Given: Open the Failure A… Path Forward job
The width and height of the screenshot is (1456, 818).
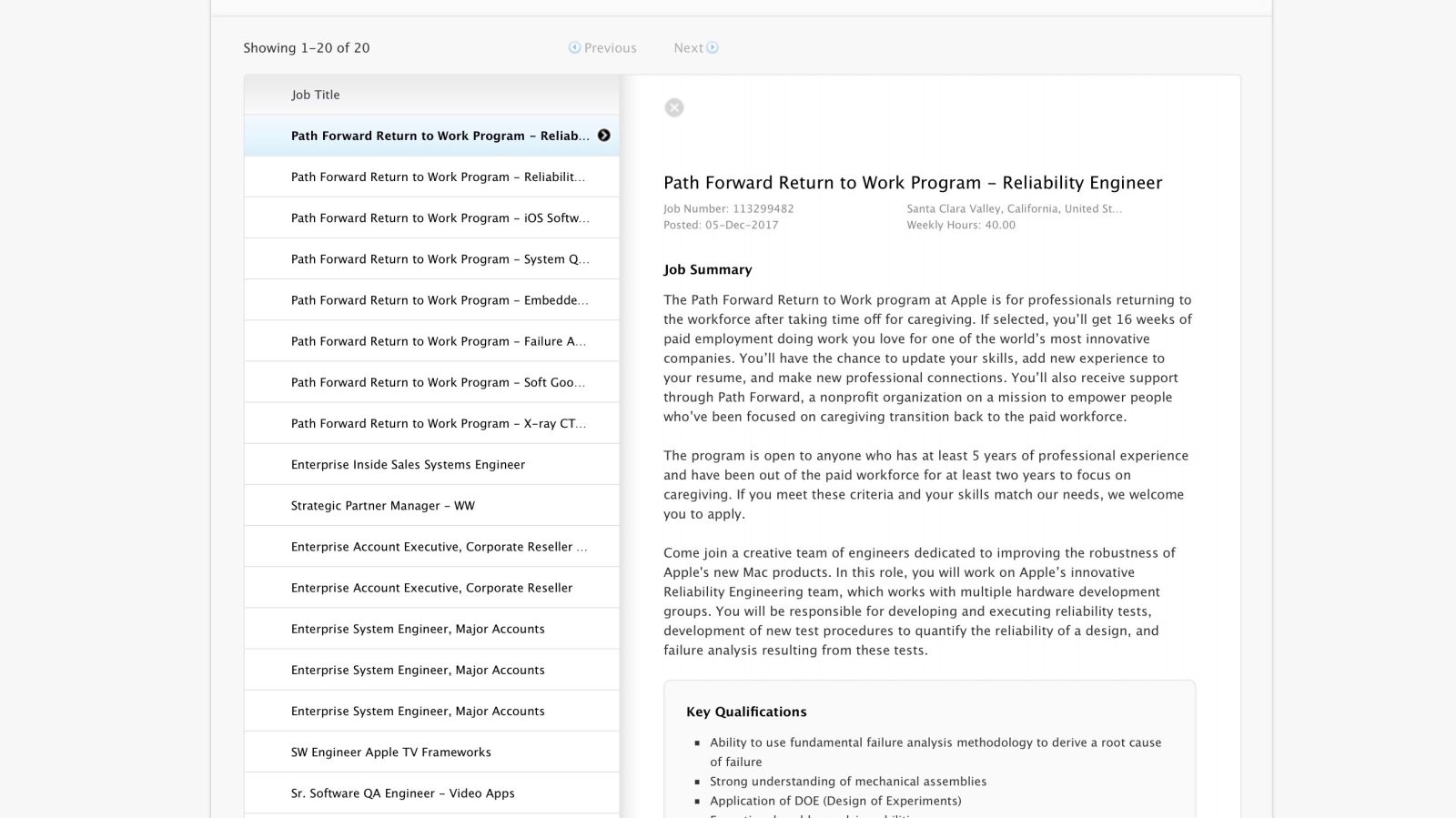Looking at the screenshot, I should [431, 341].
